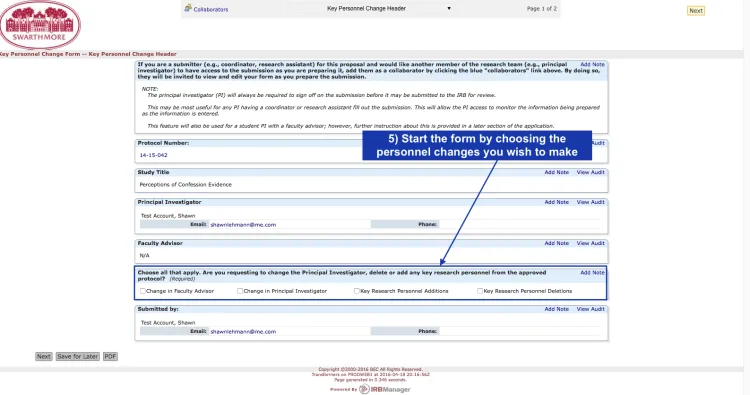Click View Audit for Study Title
Image resolution: width=750 pixels, height=395 pixels.
pyautogui.click(x=591, y=172)
